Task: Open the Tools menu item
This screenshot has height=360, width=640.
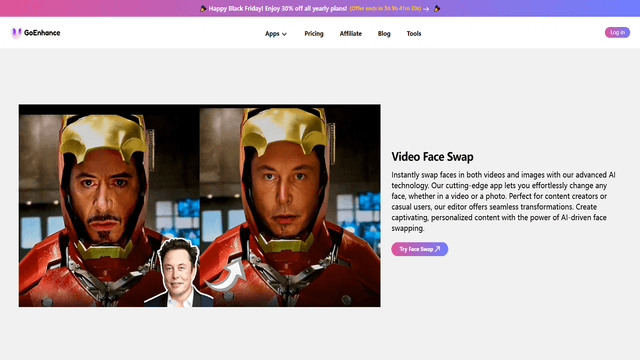Action: (x=414, y=34)
